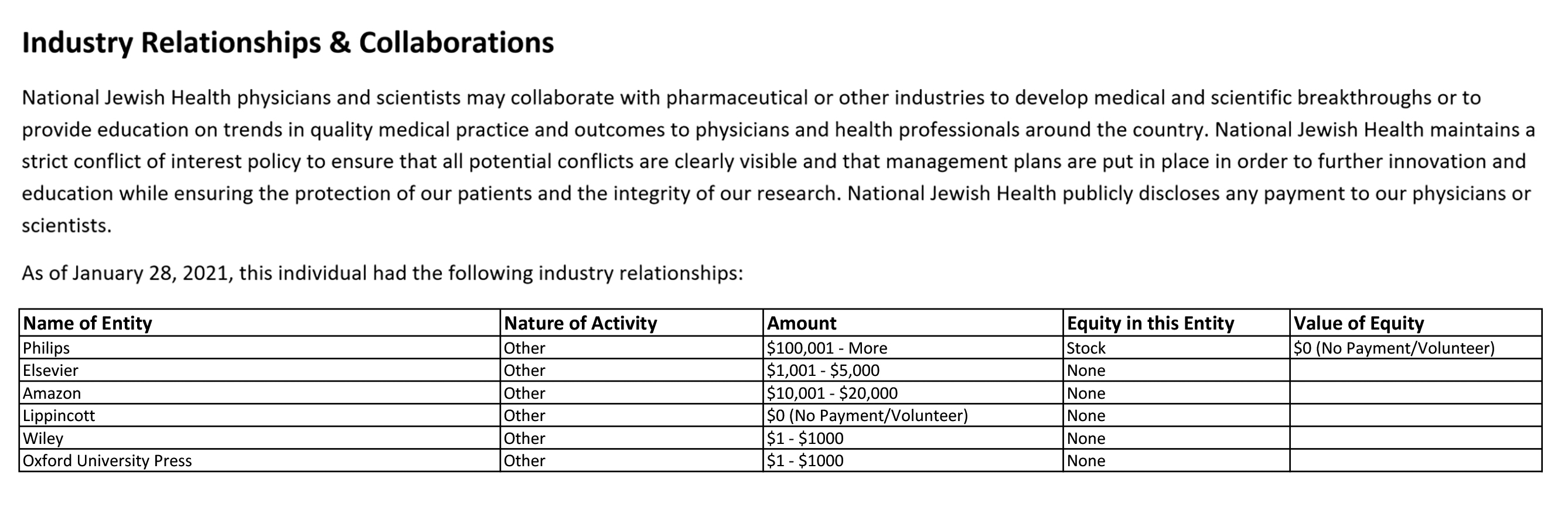Viewport: 1568px width, 509px height.
Task: Click Philips' Value of Equity cell
Action: pos(1393,348)
